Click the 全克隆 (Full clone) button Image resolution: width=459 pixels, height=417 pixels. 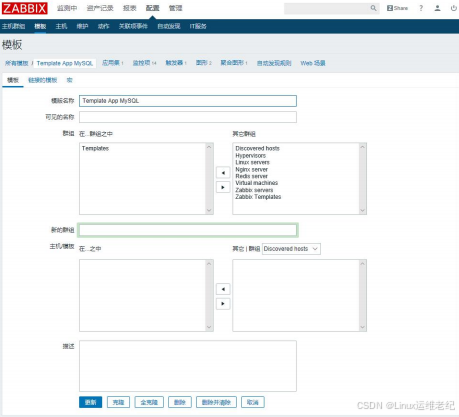tap(149, 402)
